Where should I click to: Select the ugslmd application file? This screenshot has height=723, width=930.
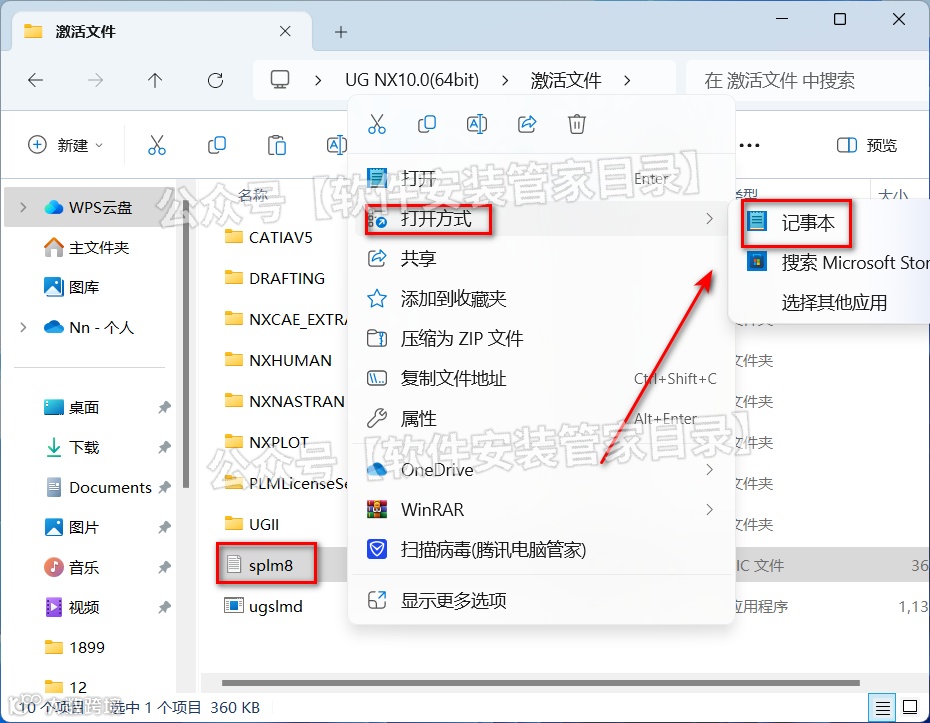pos(263,606)
